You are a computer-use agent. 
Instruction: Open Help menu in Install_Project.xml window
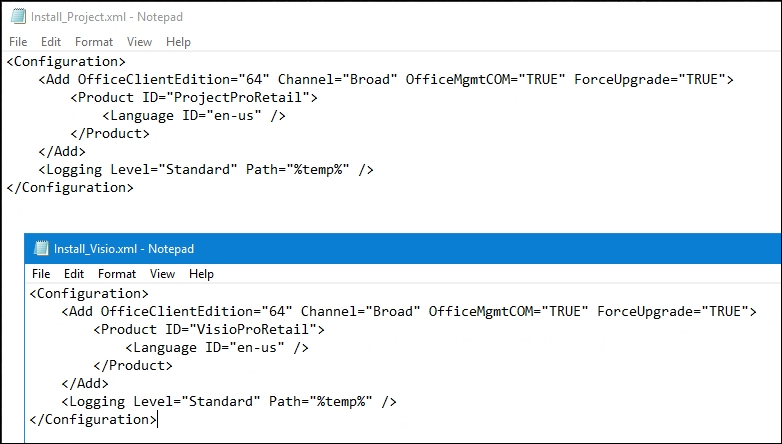pos(178,42)
